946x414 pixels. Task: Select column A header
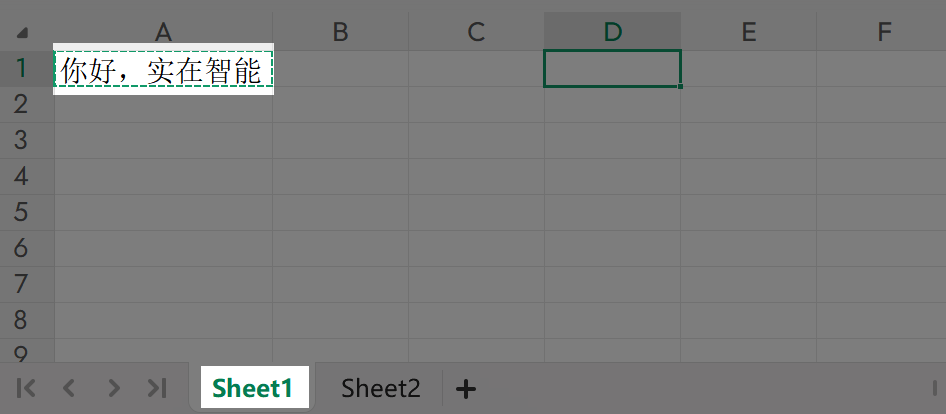[x=163, y=32]
